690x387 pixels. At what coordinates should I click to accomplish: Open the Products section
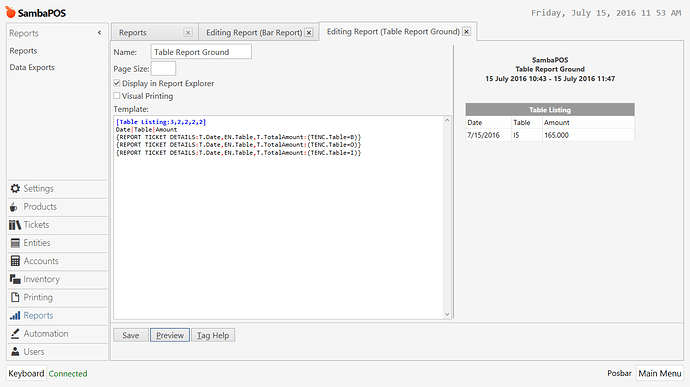[57, 206]
